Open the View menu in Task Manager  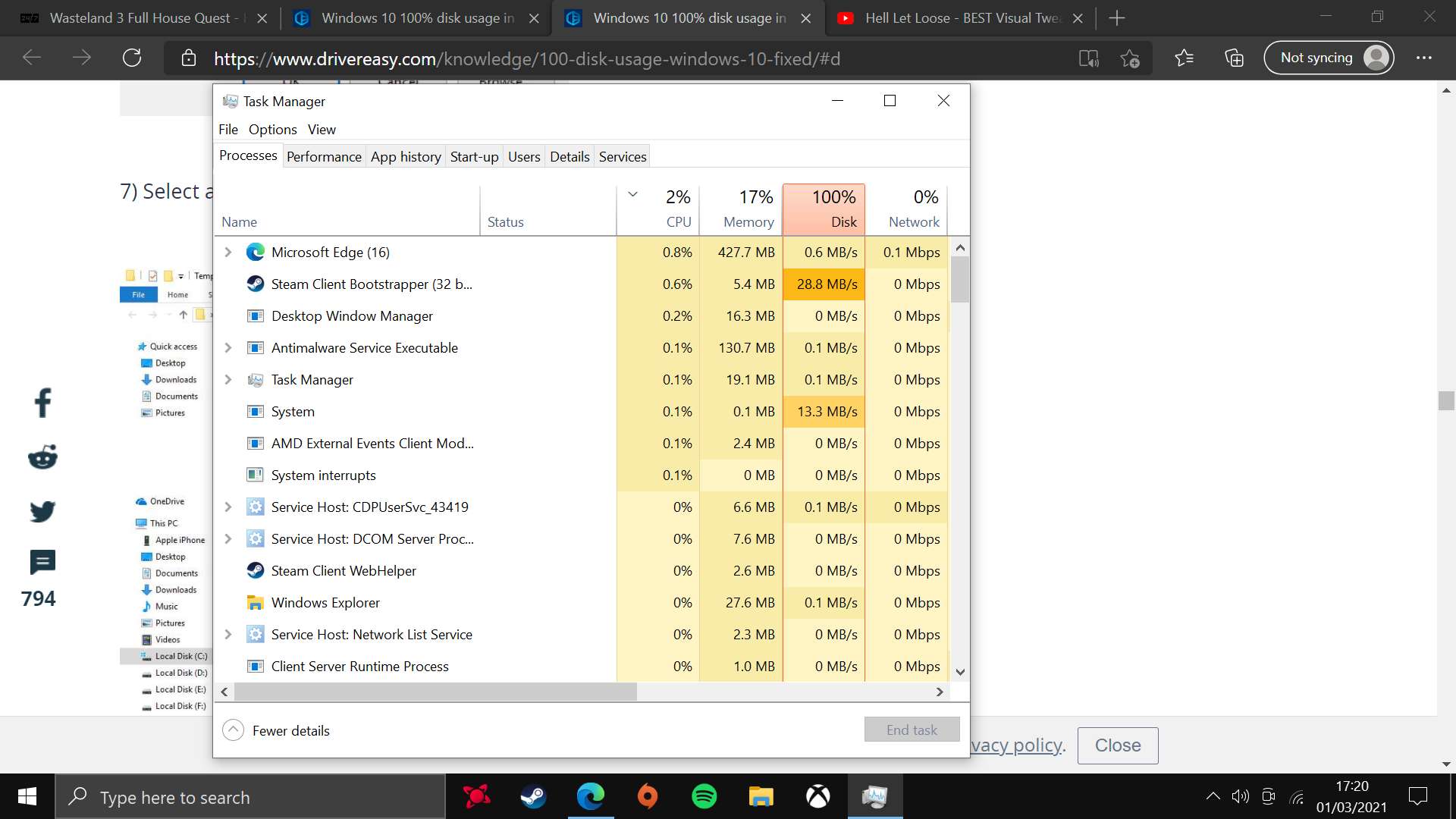pyautogui.click(x=322, y=129)
